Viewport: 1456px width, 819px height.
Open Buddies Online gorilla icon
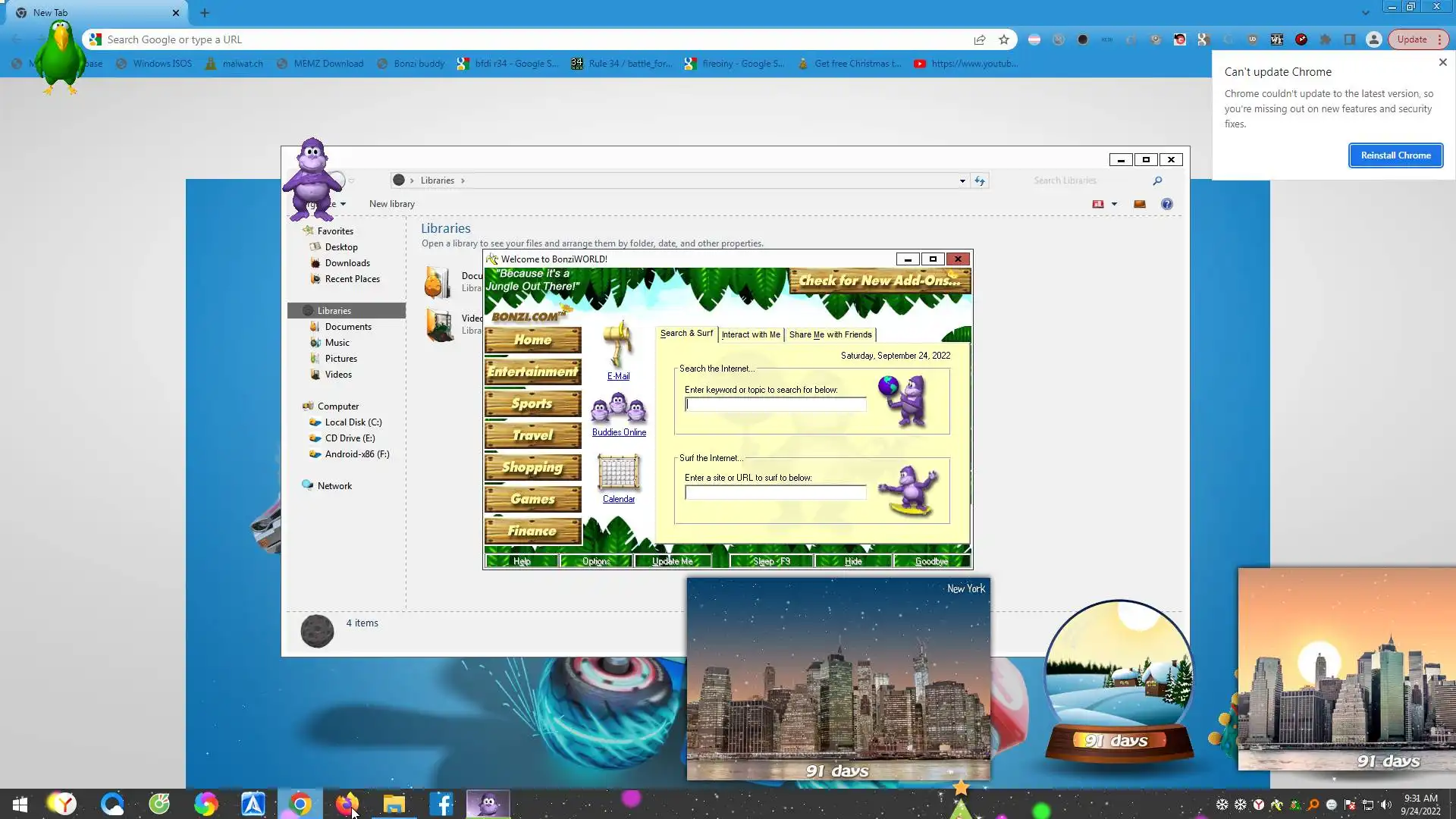pos(619,409)
